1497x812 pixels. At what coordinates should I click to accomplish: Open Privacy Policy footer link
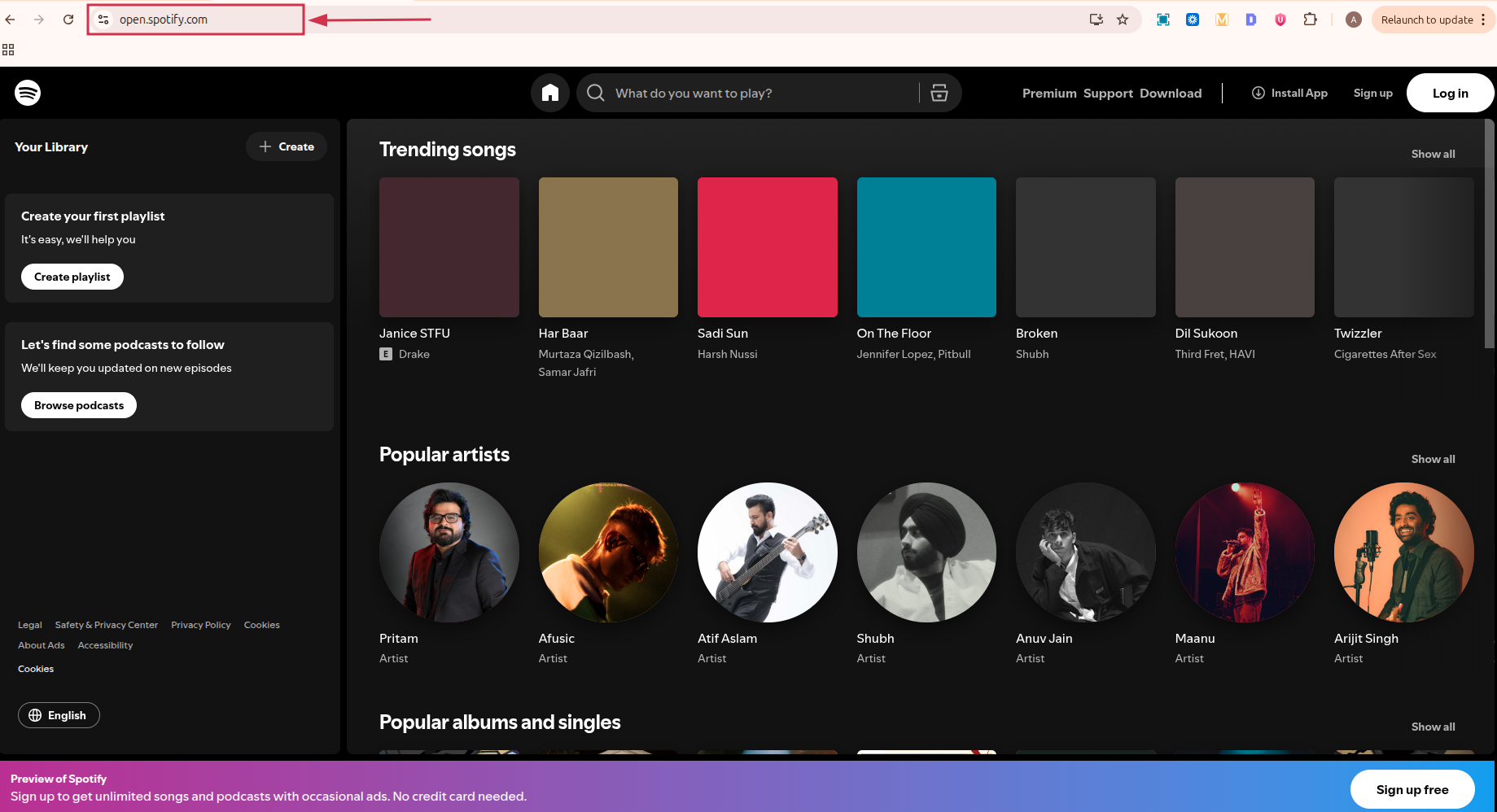pyautogui.click(x=201, y=625)
